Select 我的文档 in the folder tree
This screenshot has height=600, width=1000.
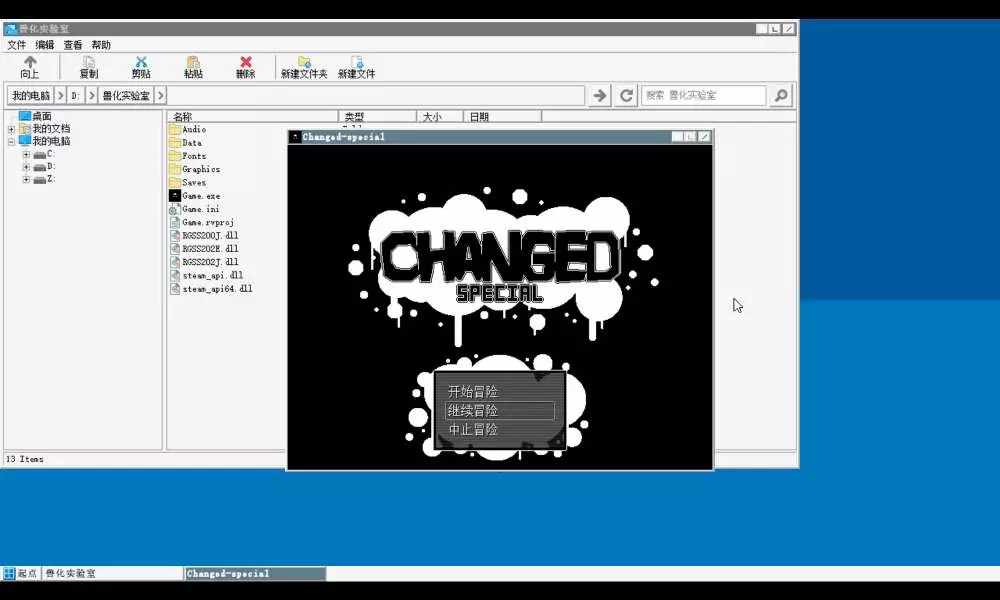(x=45, y=129)
